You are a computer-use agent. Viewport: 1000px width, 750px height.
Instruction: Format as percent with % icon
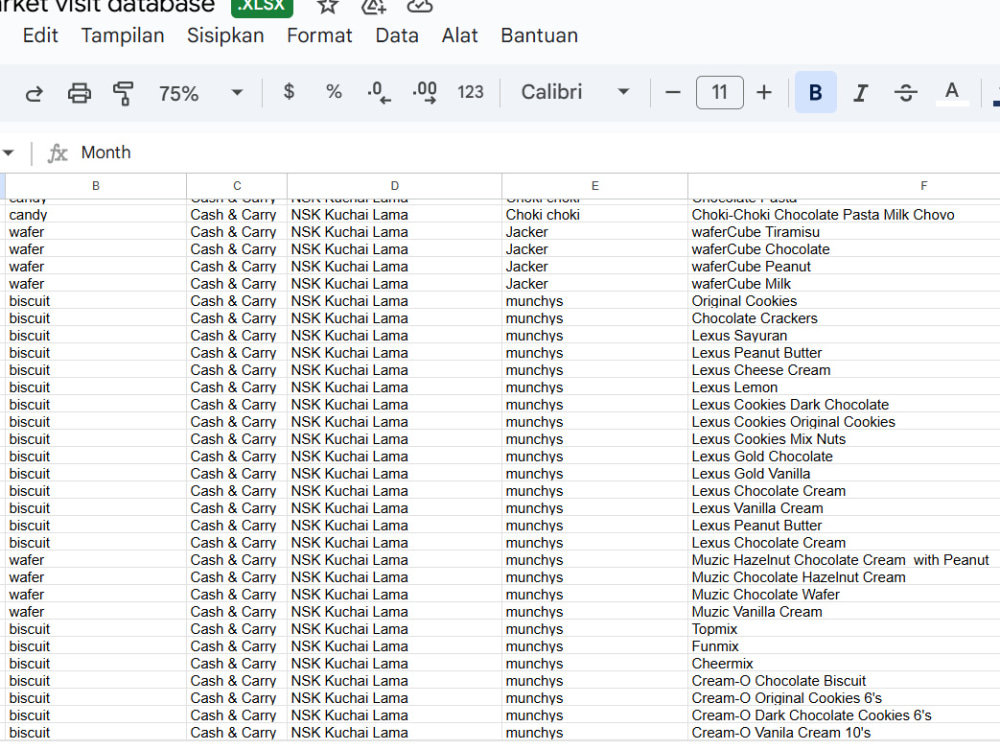[x=334, y=92]
